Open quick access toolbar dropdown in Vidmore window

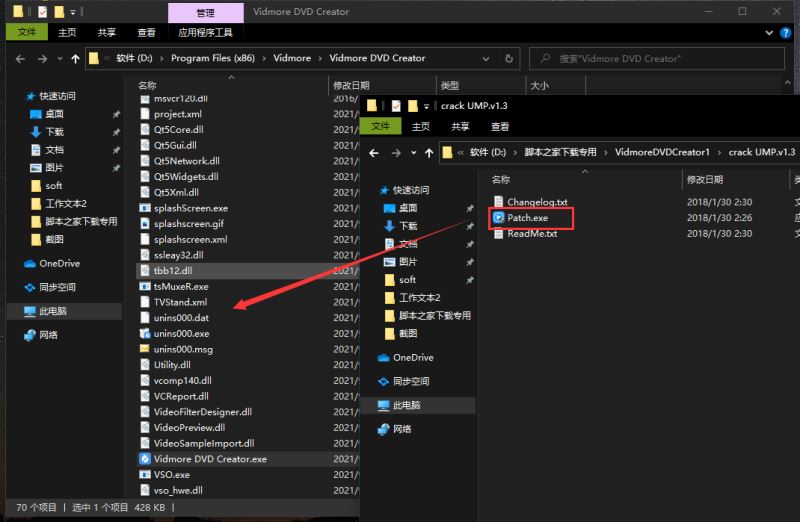click(73, 12)
